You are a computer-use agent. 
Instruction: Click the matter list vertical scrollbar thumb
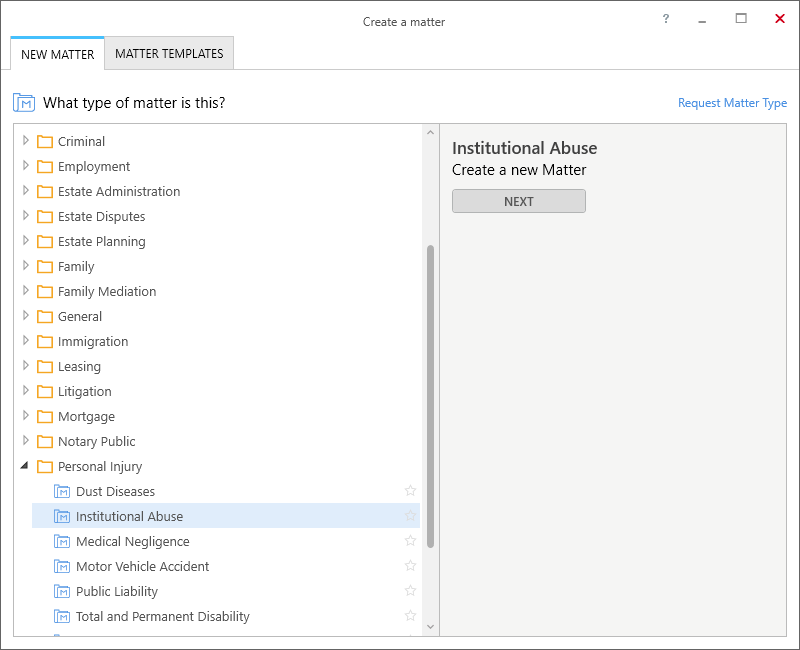(430, 396)
